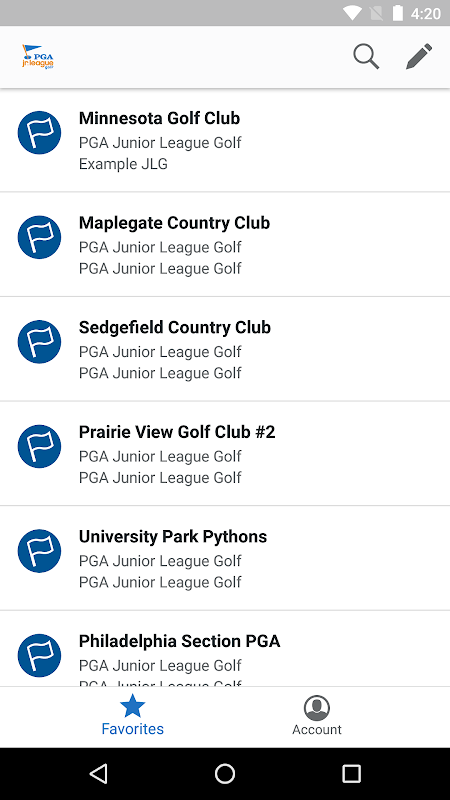Open search with the magnifier icon
Image resolution: width=450 pixels, height=800 pixels.
(x=366, y=56)
